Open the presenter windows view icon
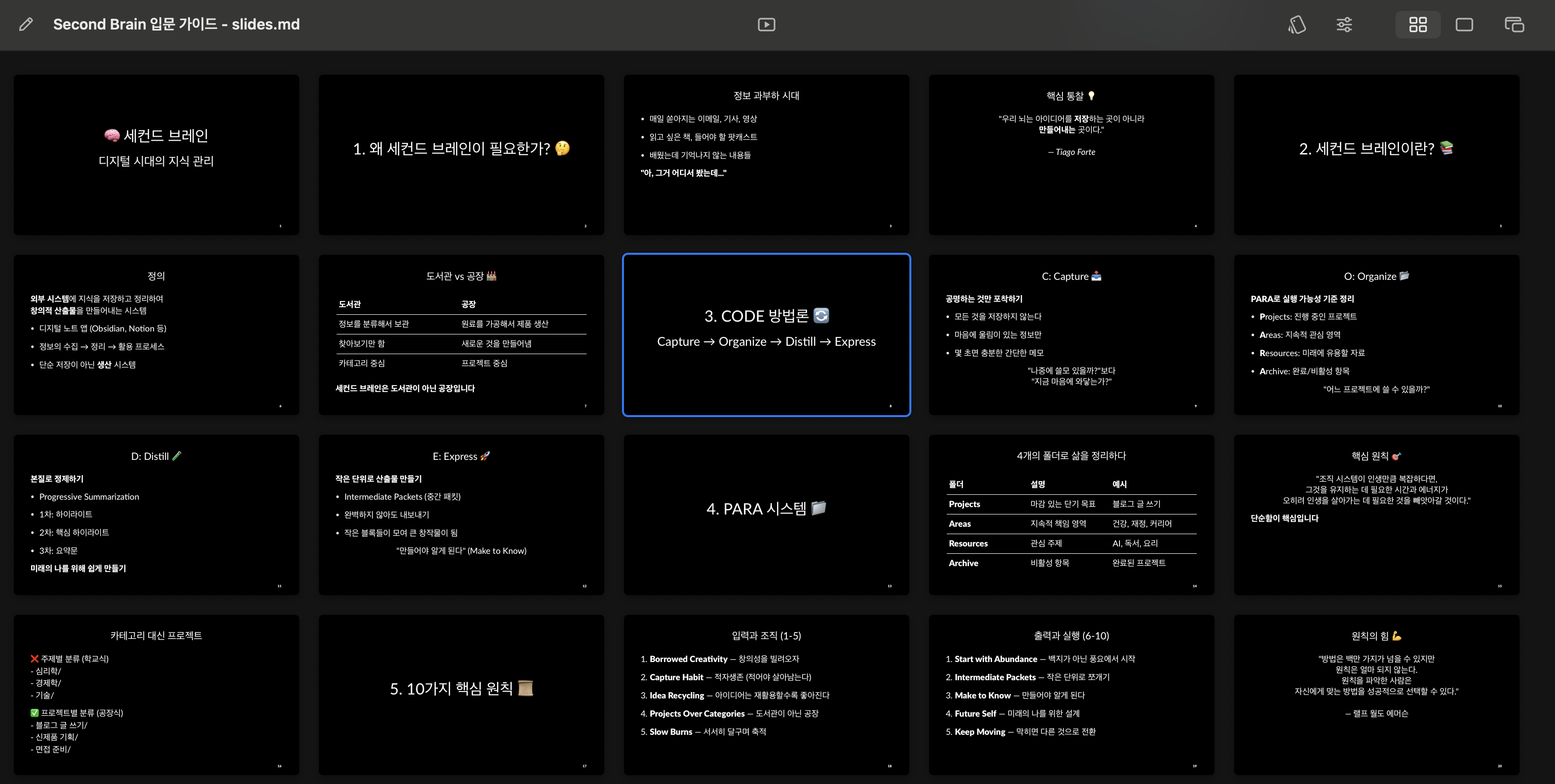 (x=1514, y=25)
